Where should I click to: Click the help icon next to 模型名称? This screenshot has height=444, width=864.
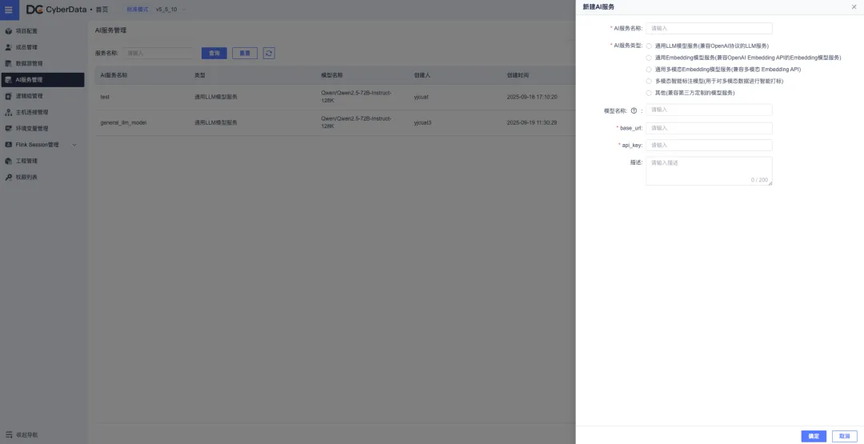point(634,111)
